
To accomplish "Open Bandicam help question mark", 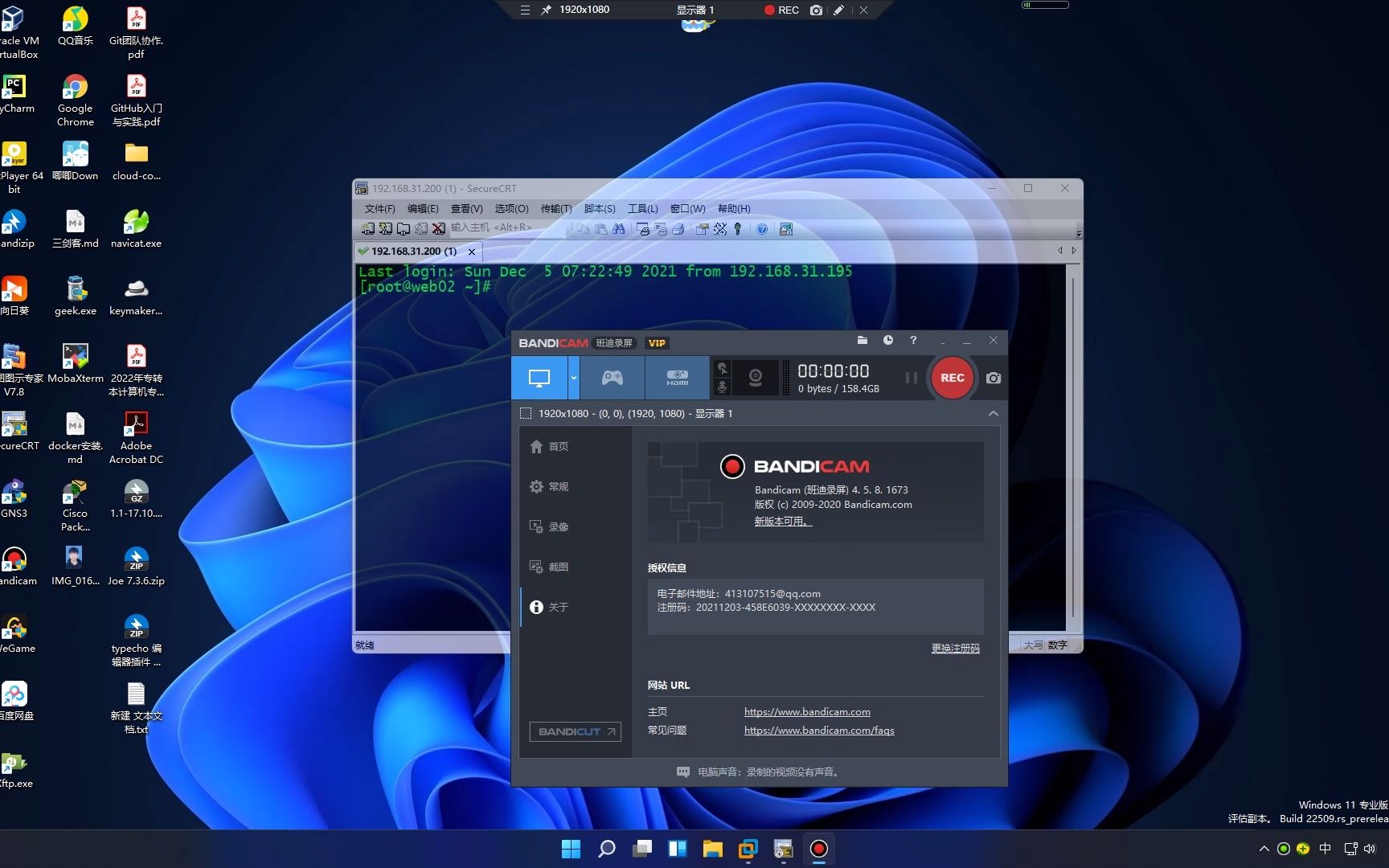I will [913, 341].
